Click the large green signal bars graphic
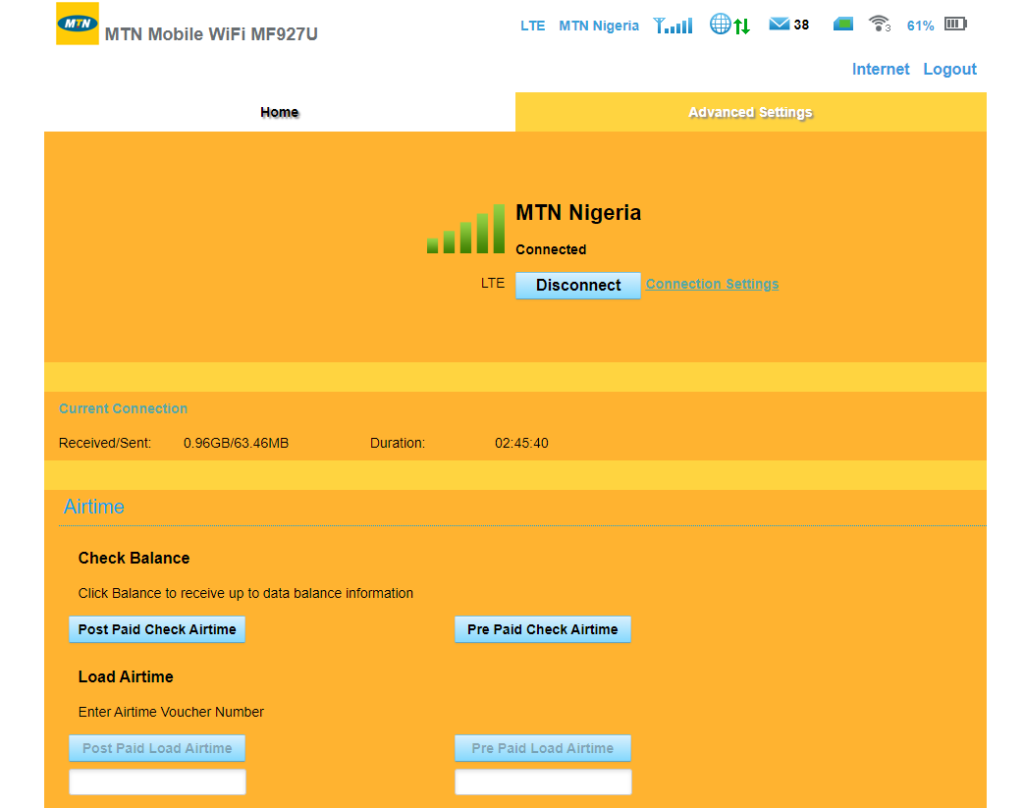 click(466, 229)
